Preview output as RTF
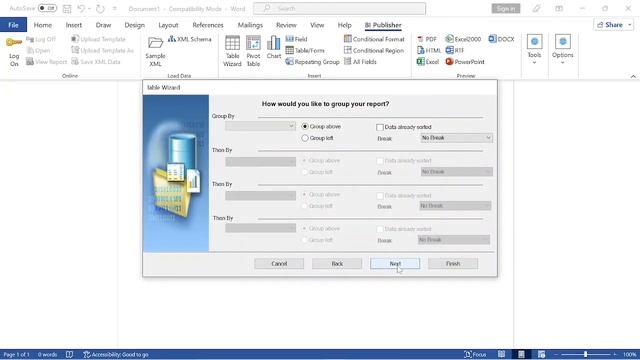This screenshot has width=640, height=360. point(455,51)
